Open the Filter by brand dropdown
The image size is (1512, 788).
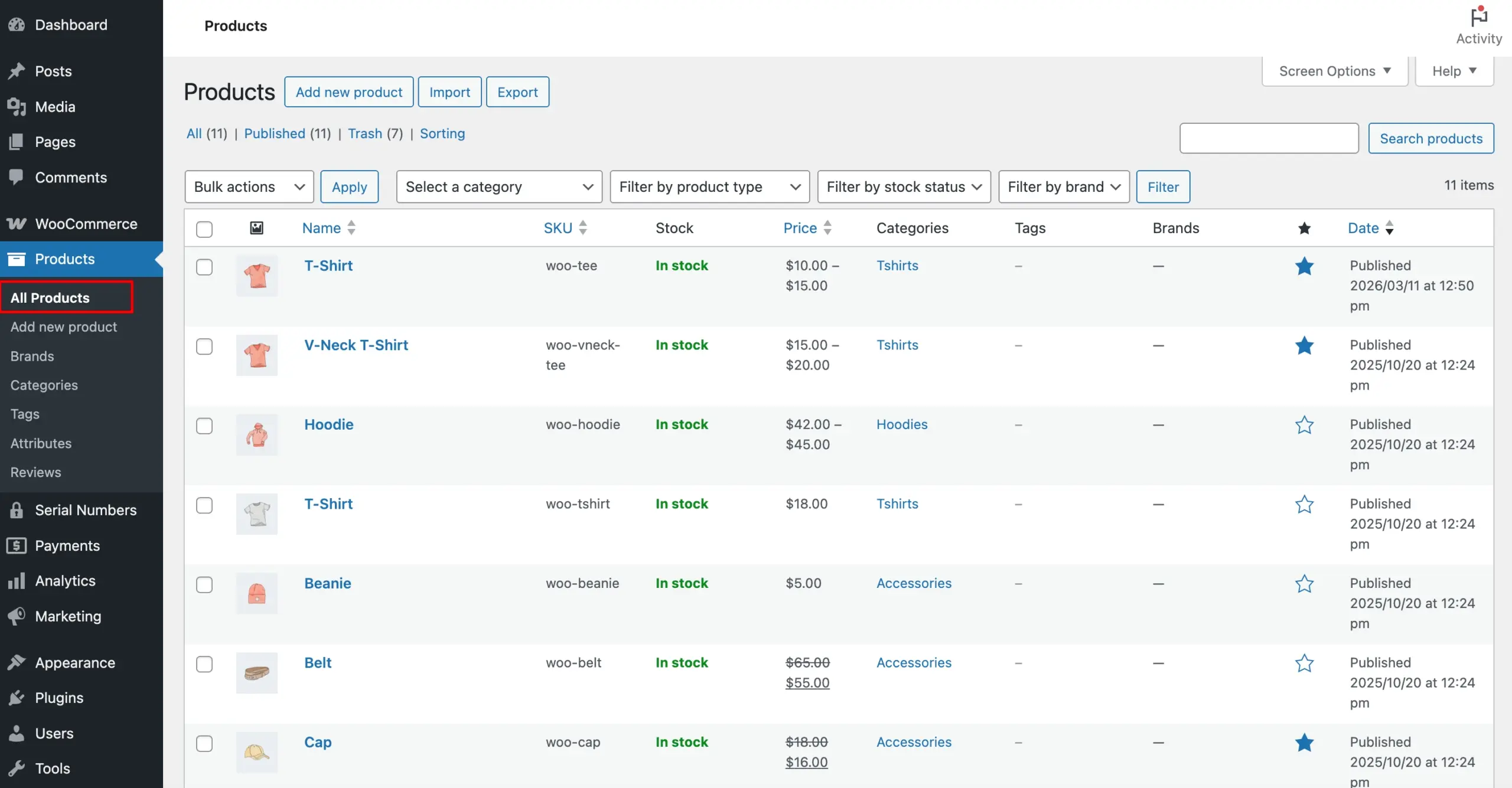[x=1064, y=187]
